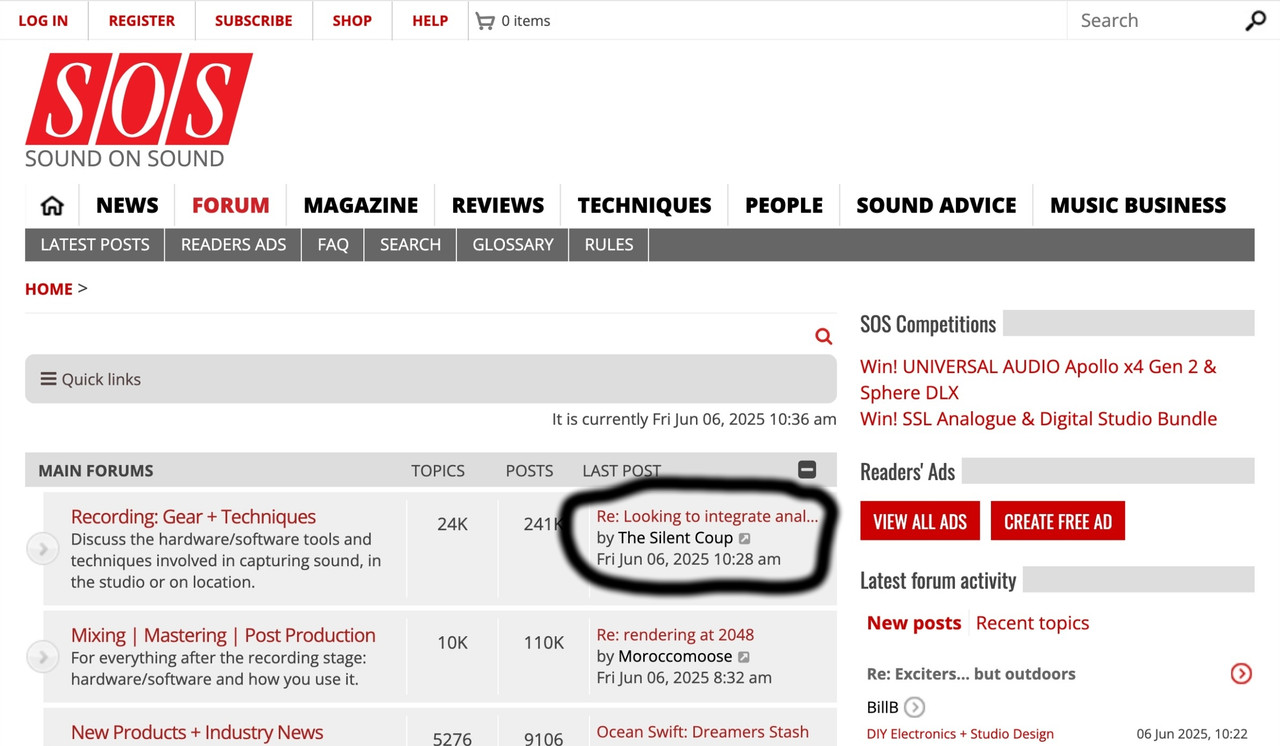Screen dimensions: 1280x746
Task: Open the GLOSSARY submenu item
Action: [513, 245]
